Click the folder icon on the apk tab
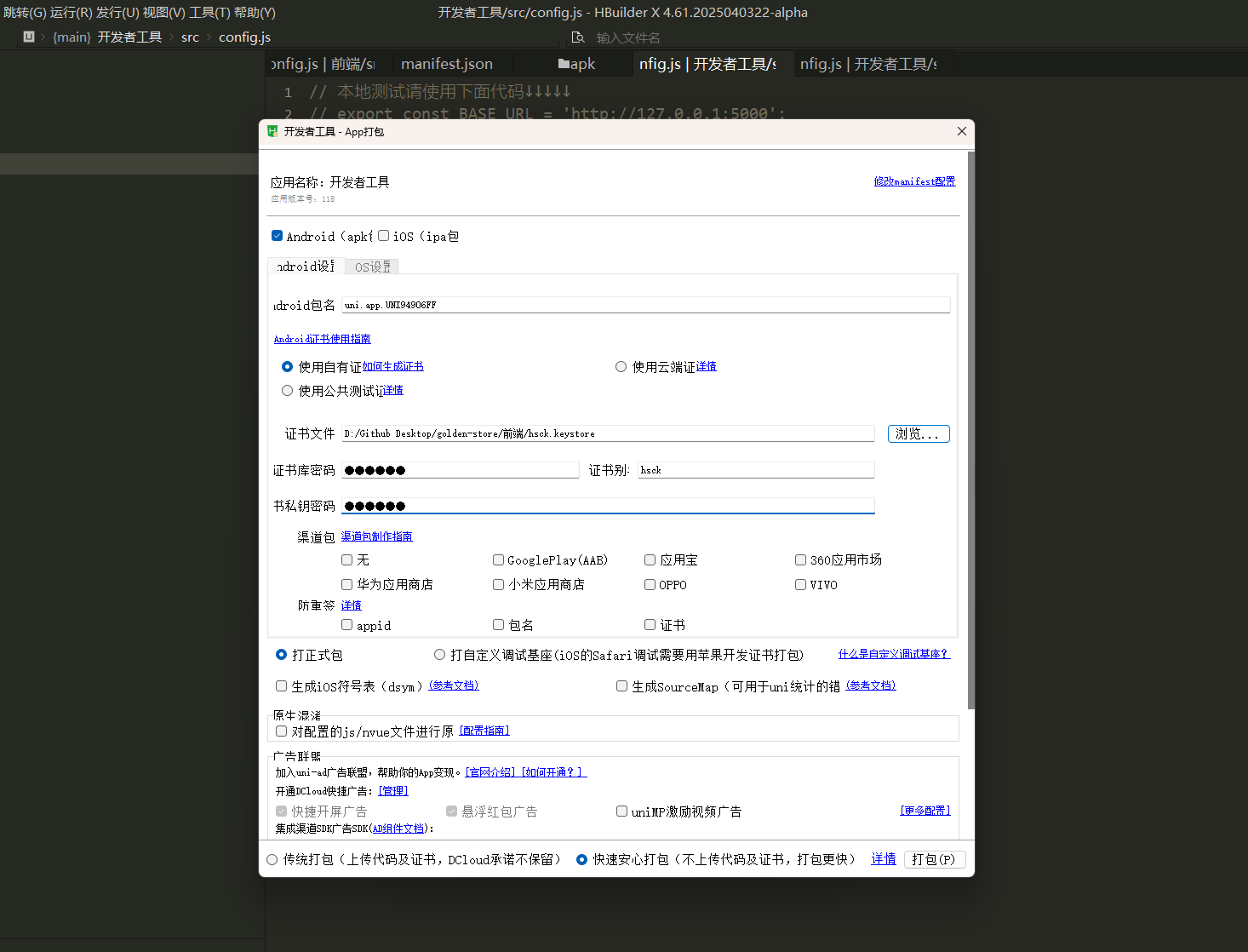 tap(562, 63)
